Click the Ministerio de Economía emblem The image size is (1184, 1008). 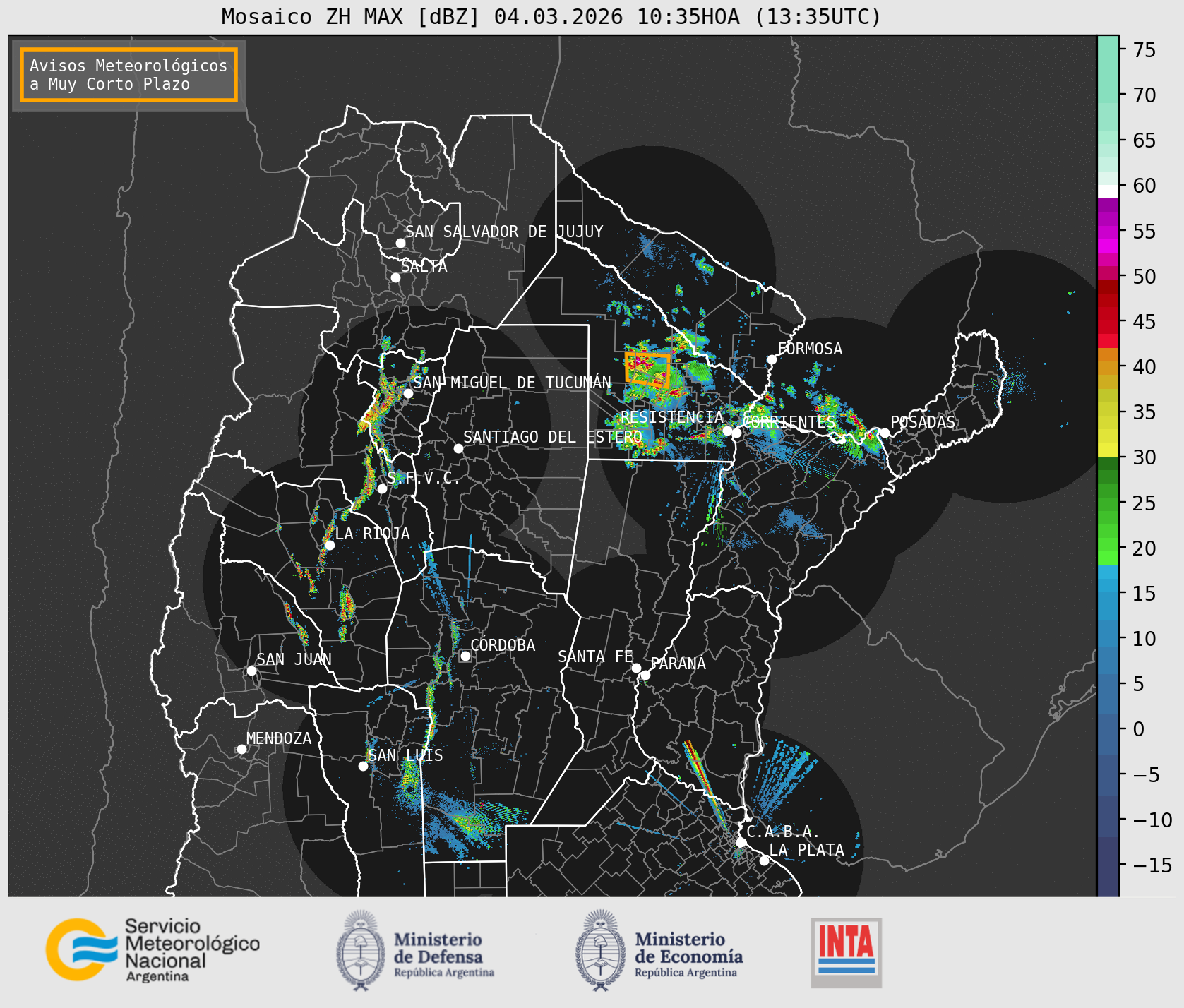coord(602,949)
